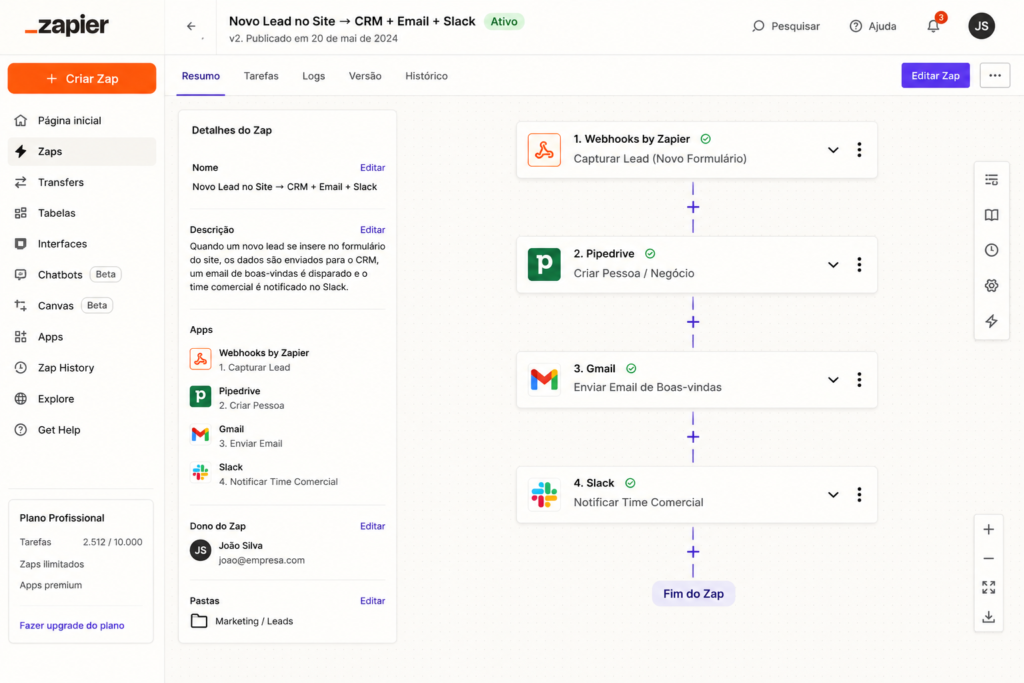1024x683 pixels.
Task: Go back using the arrow icon
Action: [x=191, y=26]
